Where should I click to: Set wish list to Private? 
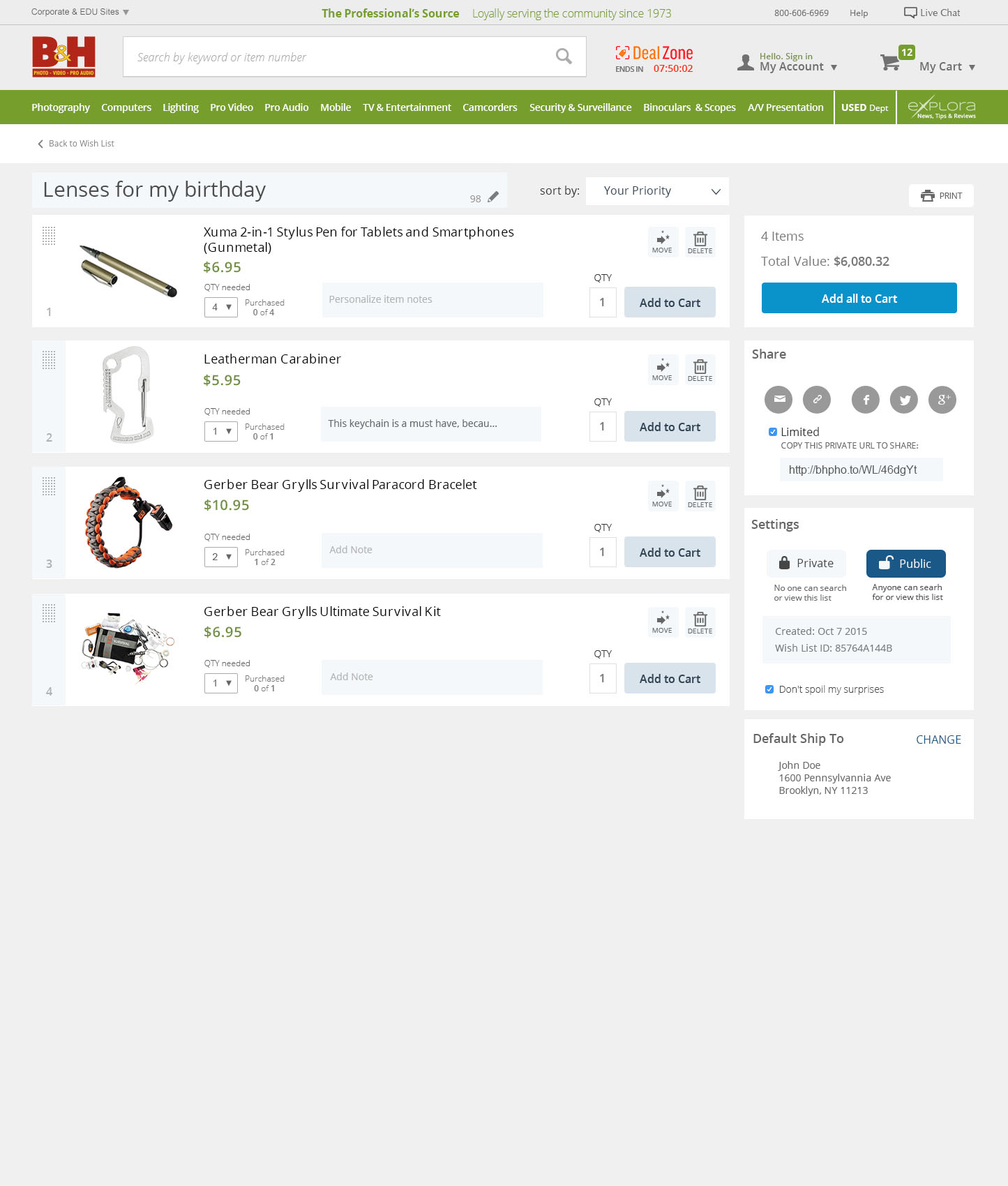point(806,563)
